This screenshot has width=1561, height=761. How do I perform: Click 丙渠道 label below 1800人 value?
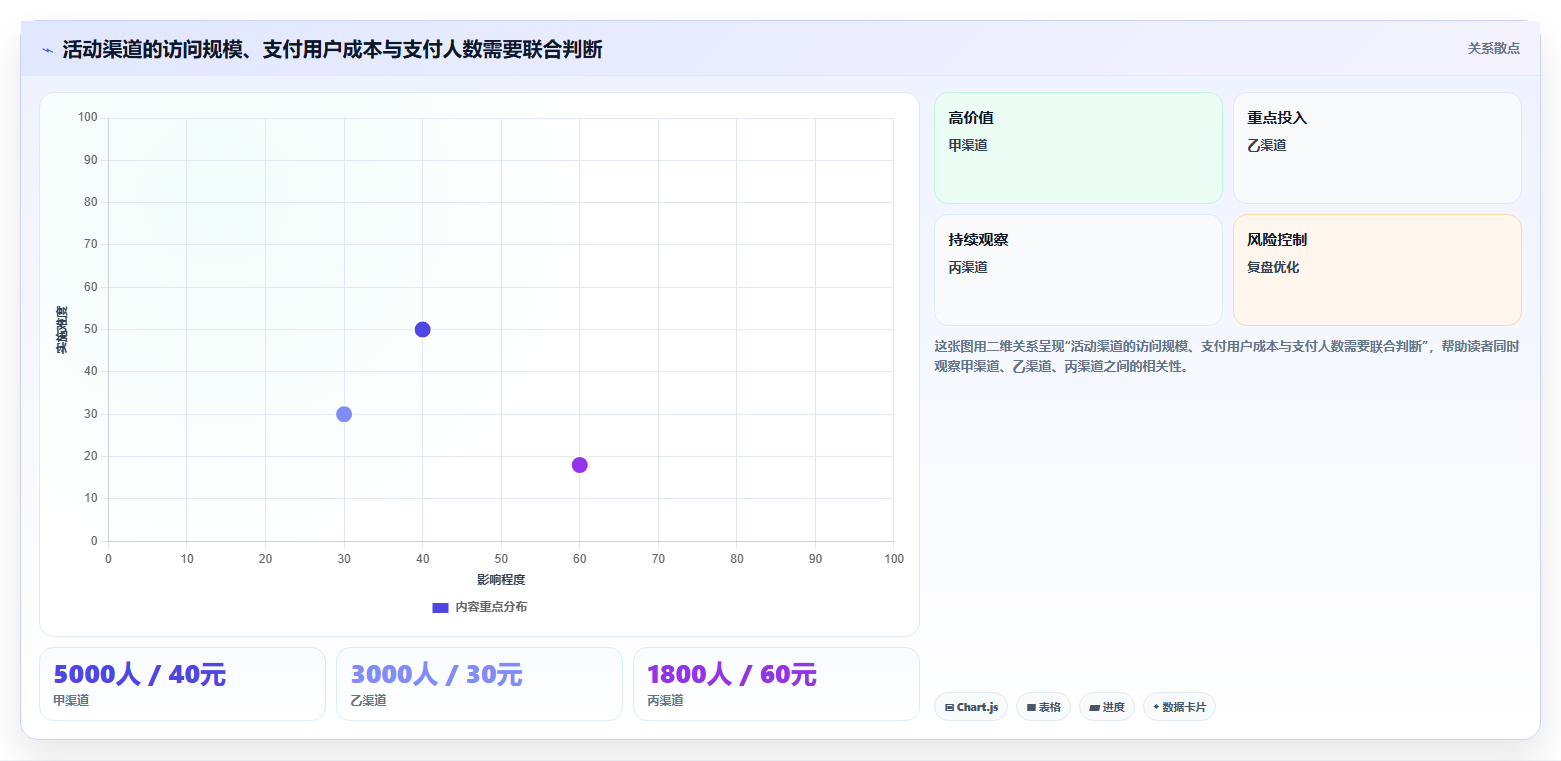(x=665, y=701)
